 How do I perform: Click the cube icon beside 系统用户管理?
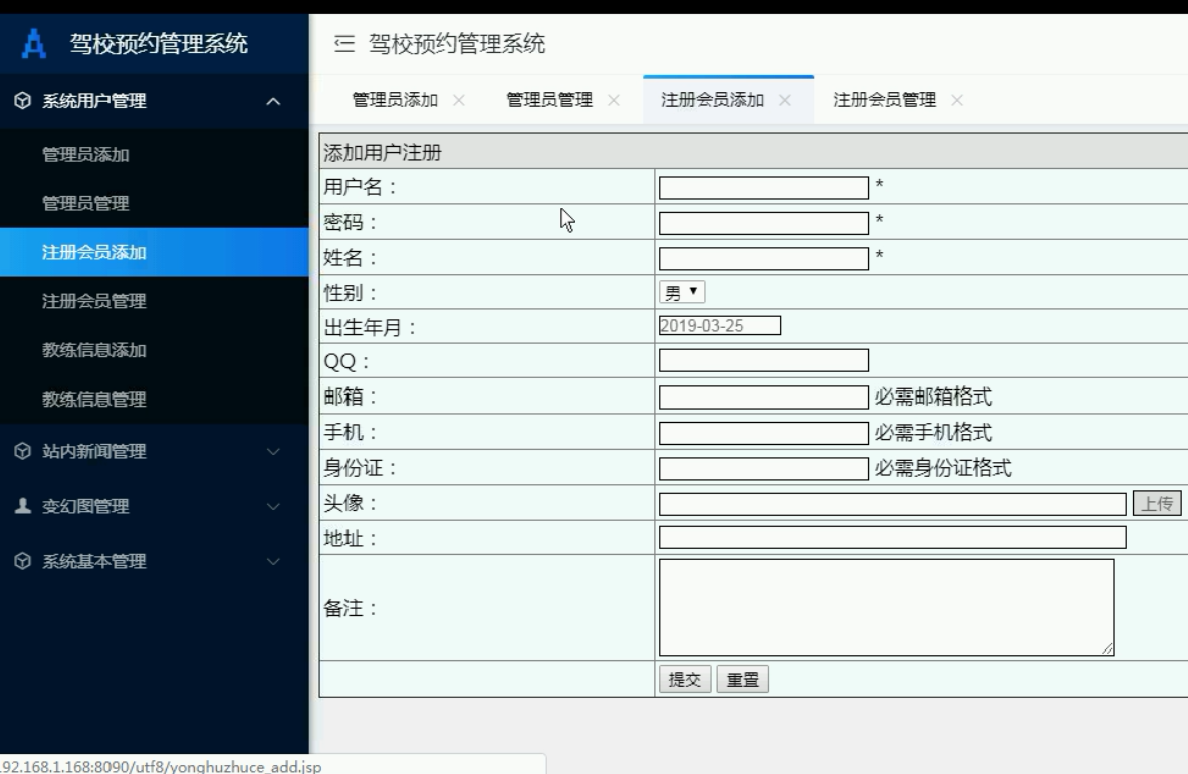point(23,100)
